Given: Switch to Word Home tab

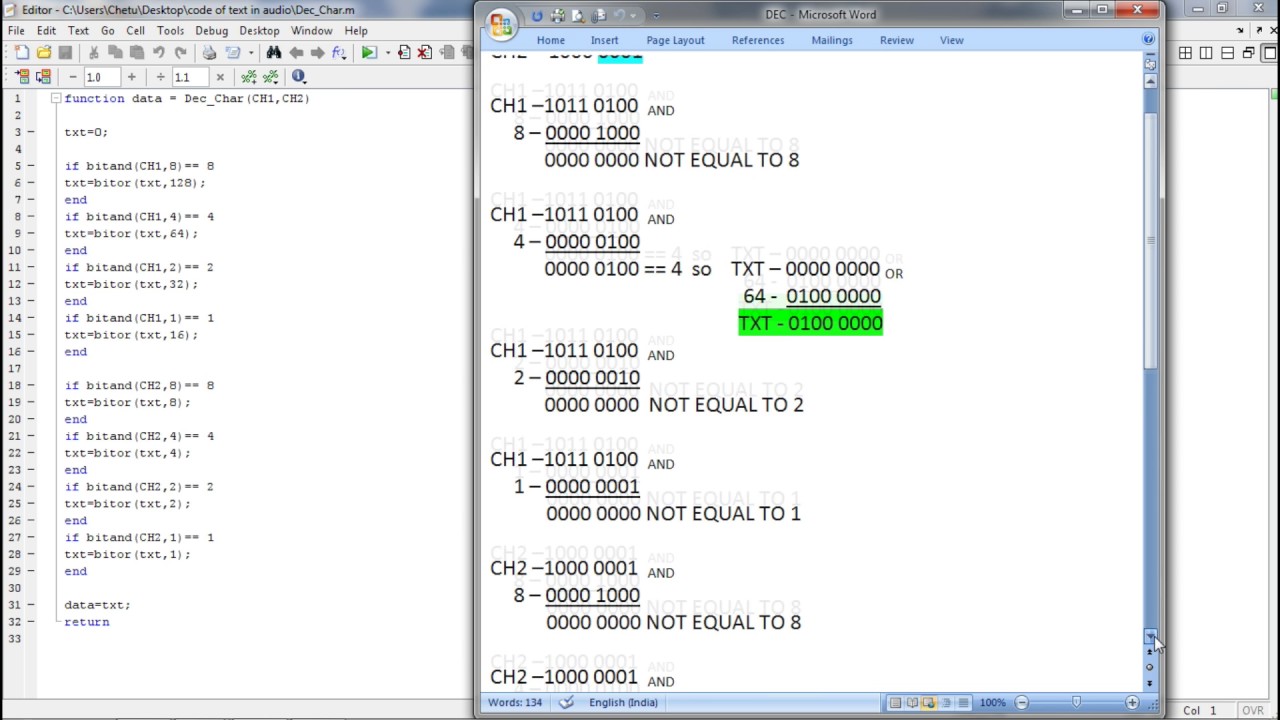Looking at the screenshot, I should [551, 40].
